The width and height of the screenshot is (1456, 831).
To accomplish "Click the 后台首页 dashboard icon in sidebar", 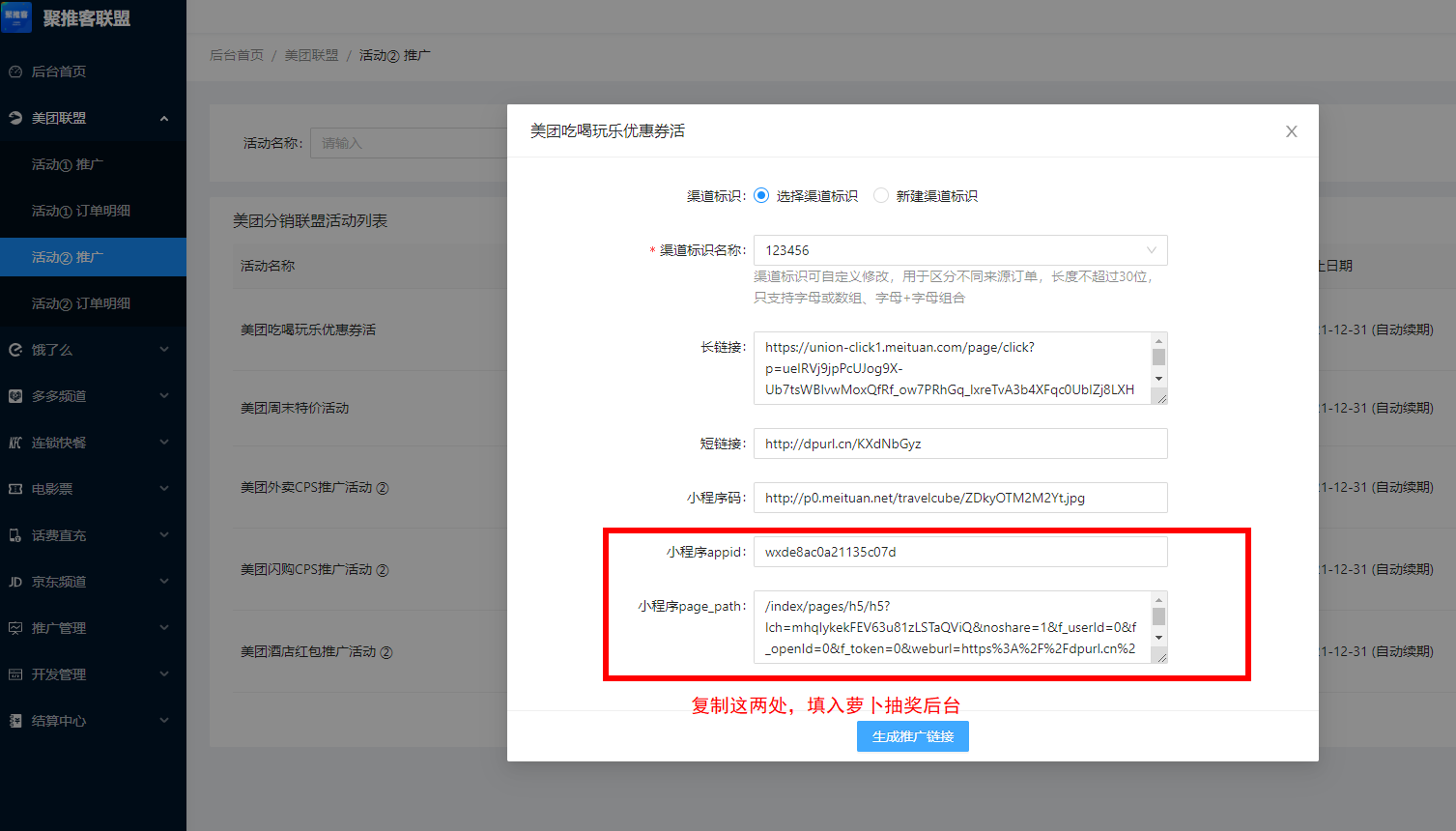I will (x=15, y=72).
